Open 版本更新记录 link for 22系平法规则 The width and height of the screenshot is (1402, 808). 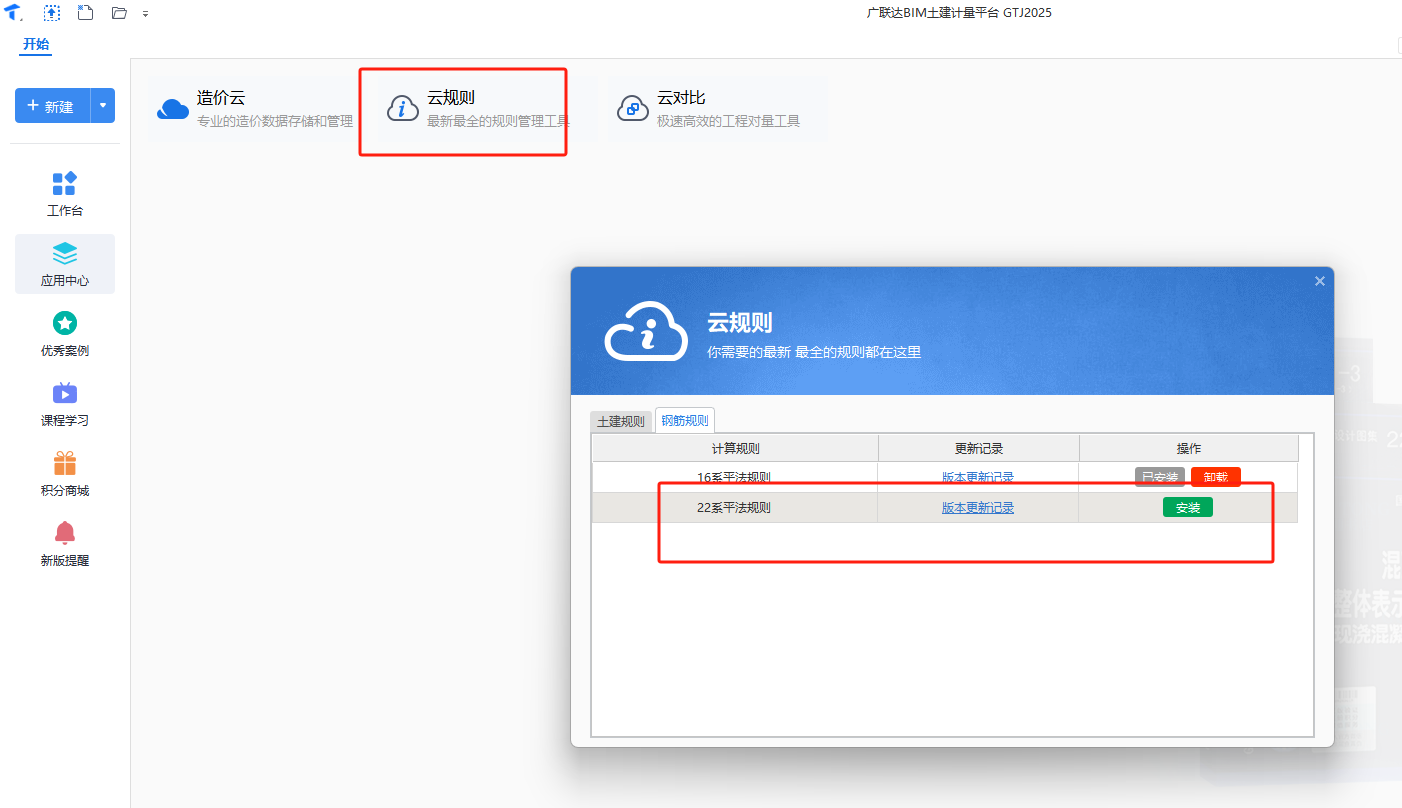978,507
